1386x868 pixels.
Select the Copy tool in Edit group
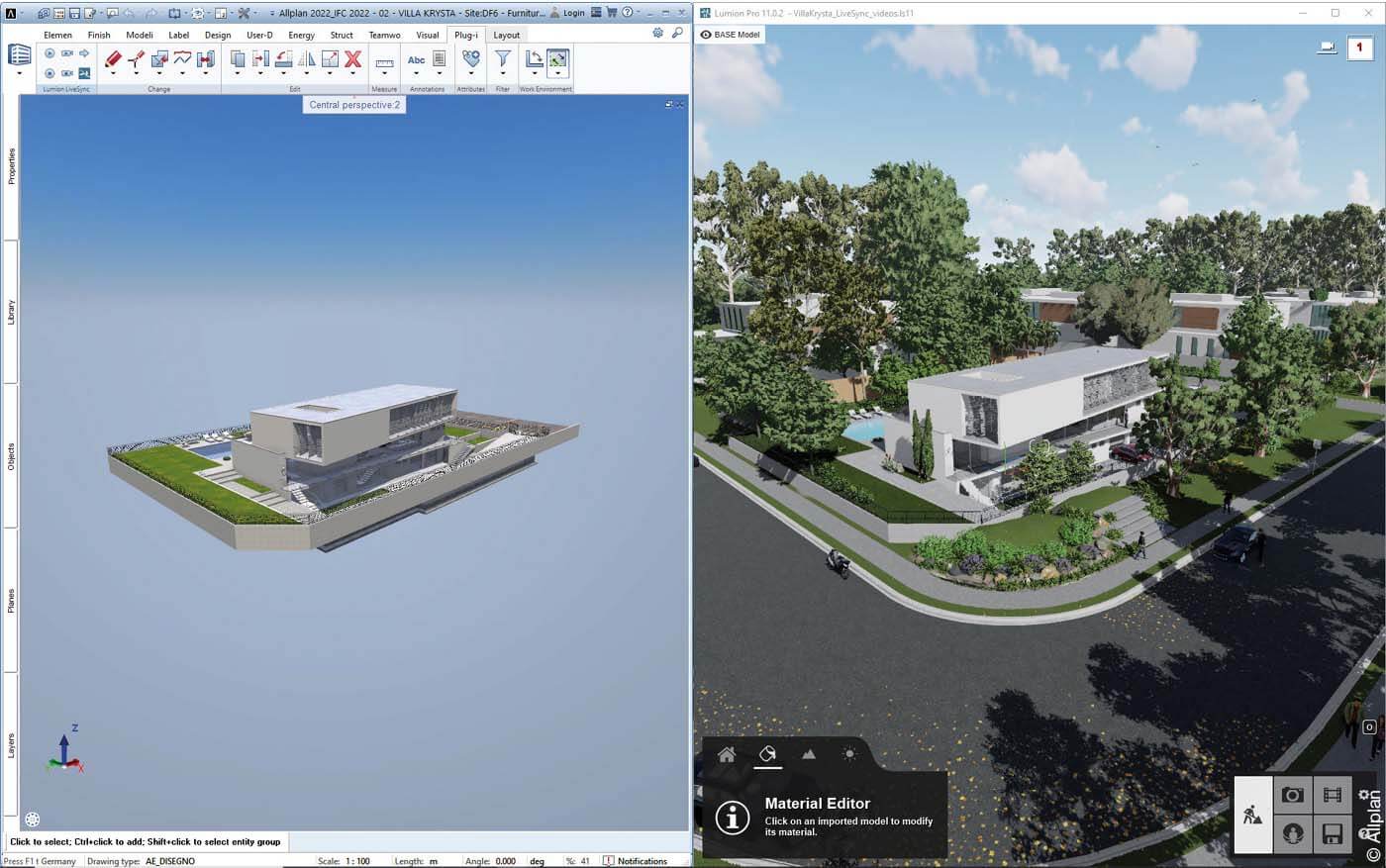[x=238, y=59]
